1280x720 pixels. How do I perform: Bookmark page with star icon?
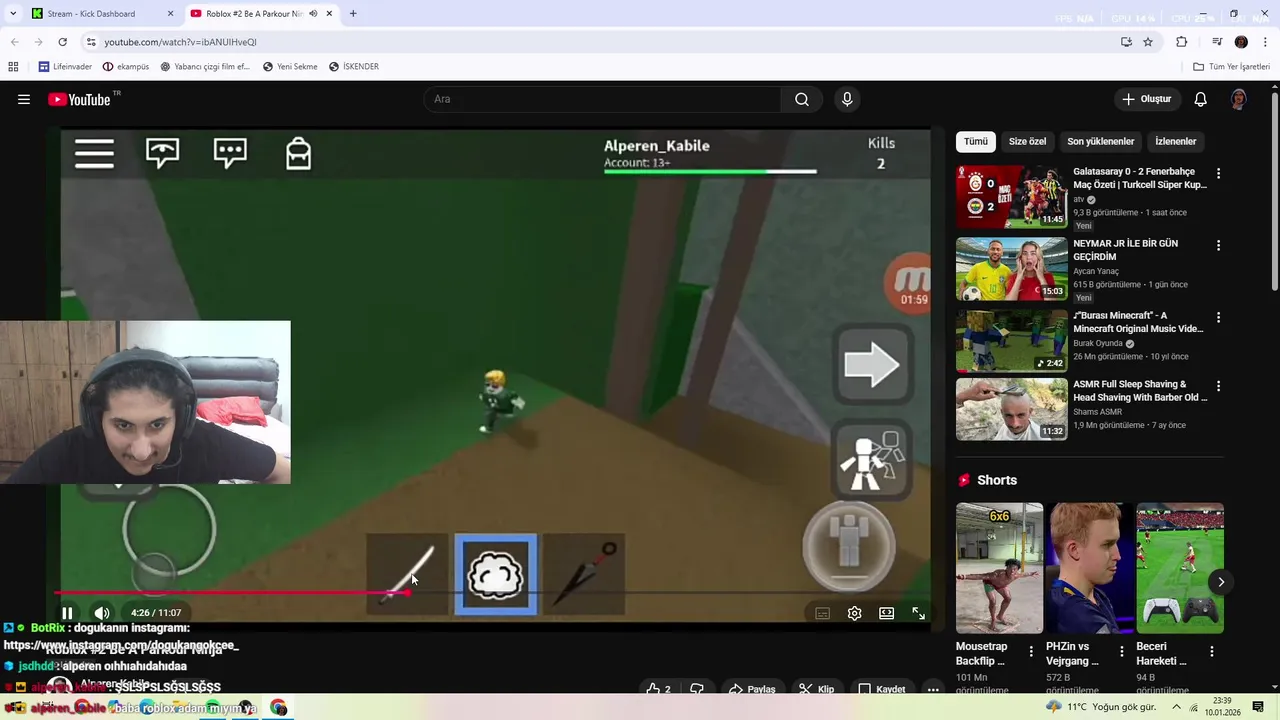[x=1148, y=42]
